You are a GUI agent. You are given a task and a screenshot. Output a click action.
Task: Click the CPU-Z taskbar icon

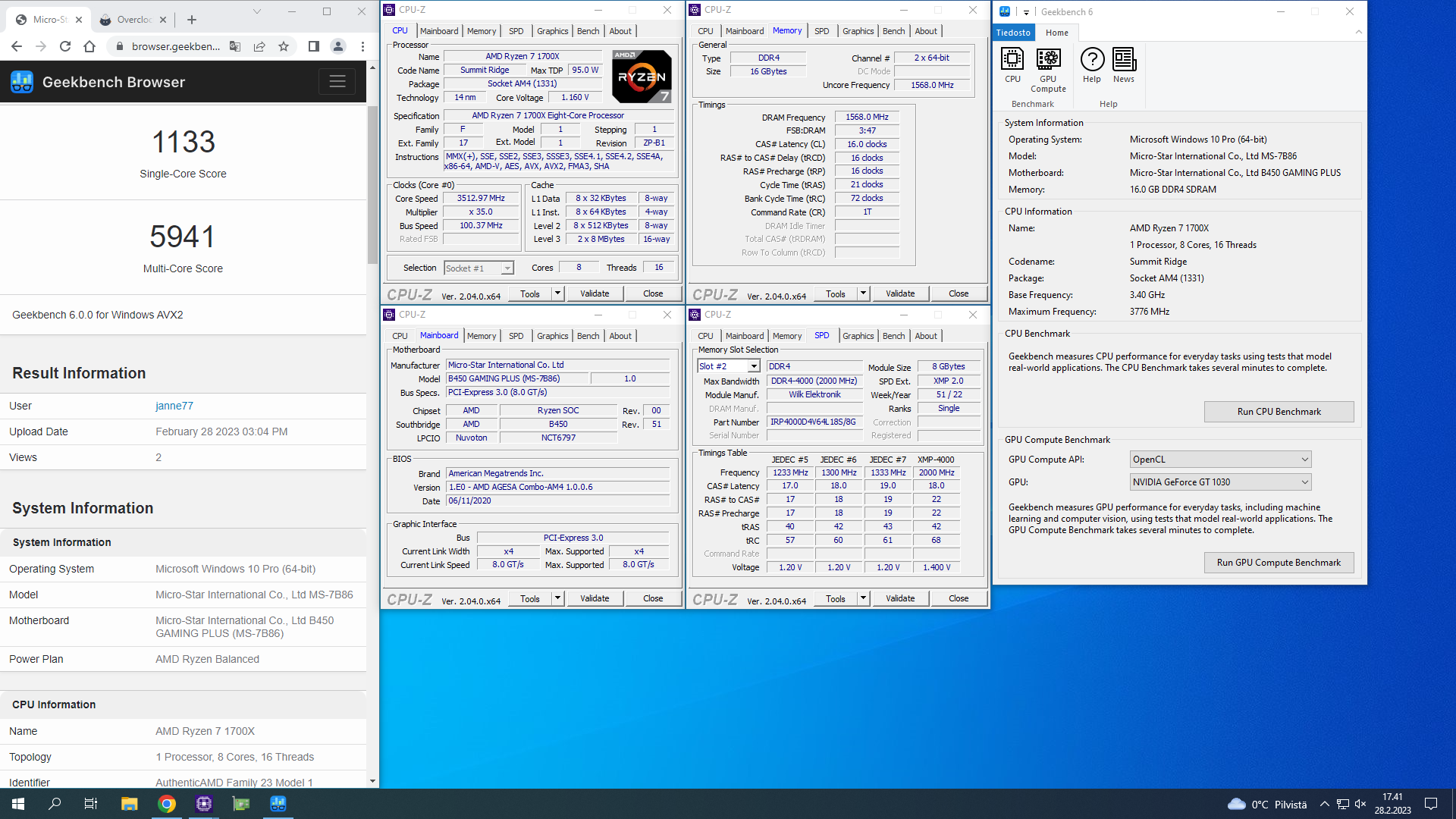click(x=204, y=804)
